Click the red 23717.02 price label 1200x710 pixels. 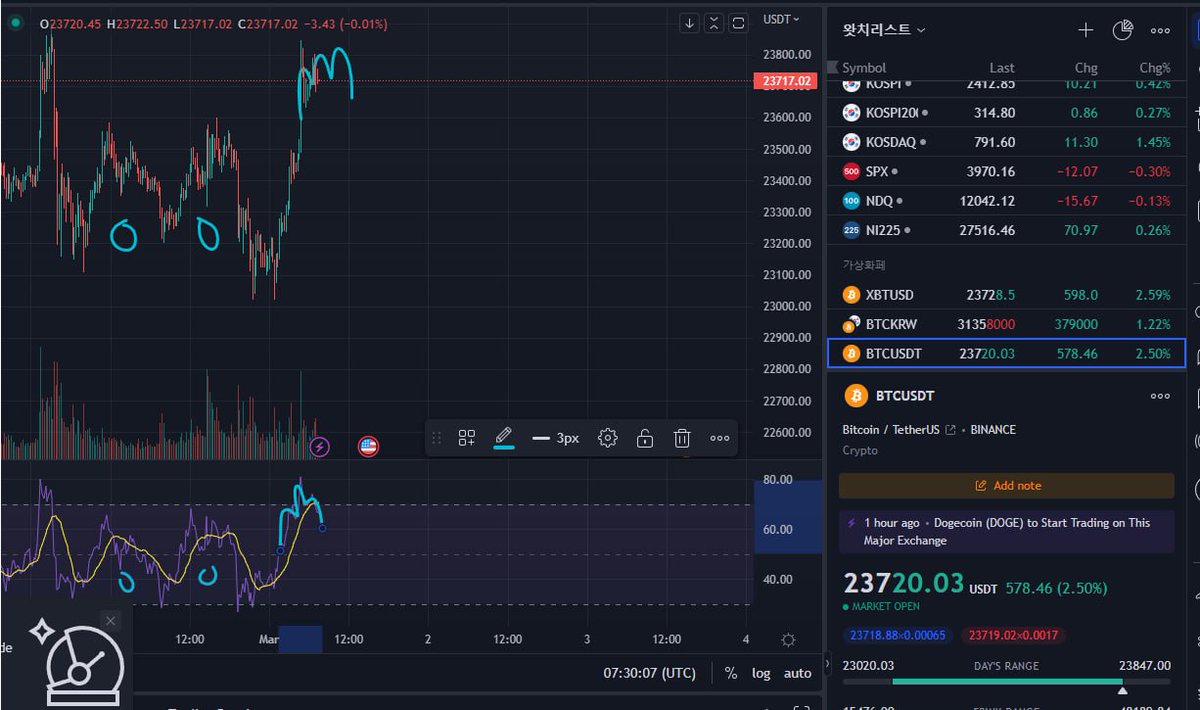[x=788, y=81]
